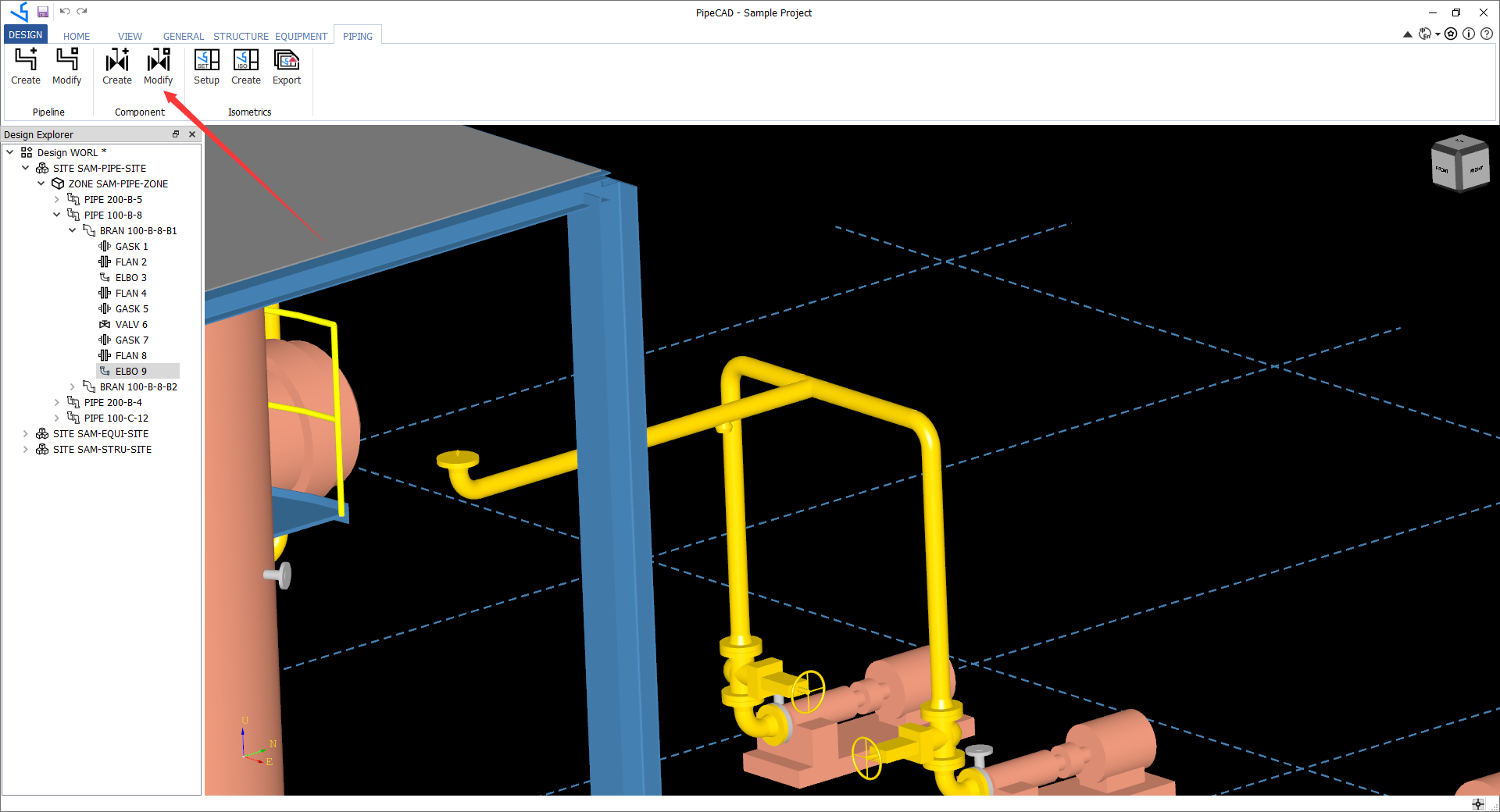Select the Component Create tool
Image resolution: width=1500 pixels, height=812 pixels.
(x=117, y=66)
